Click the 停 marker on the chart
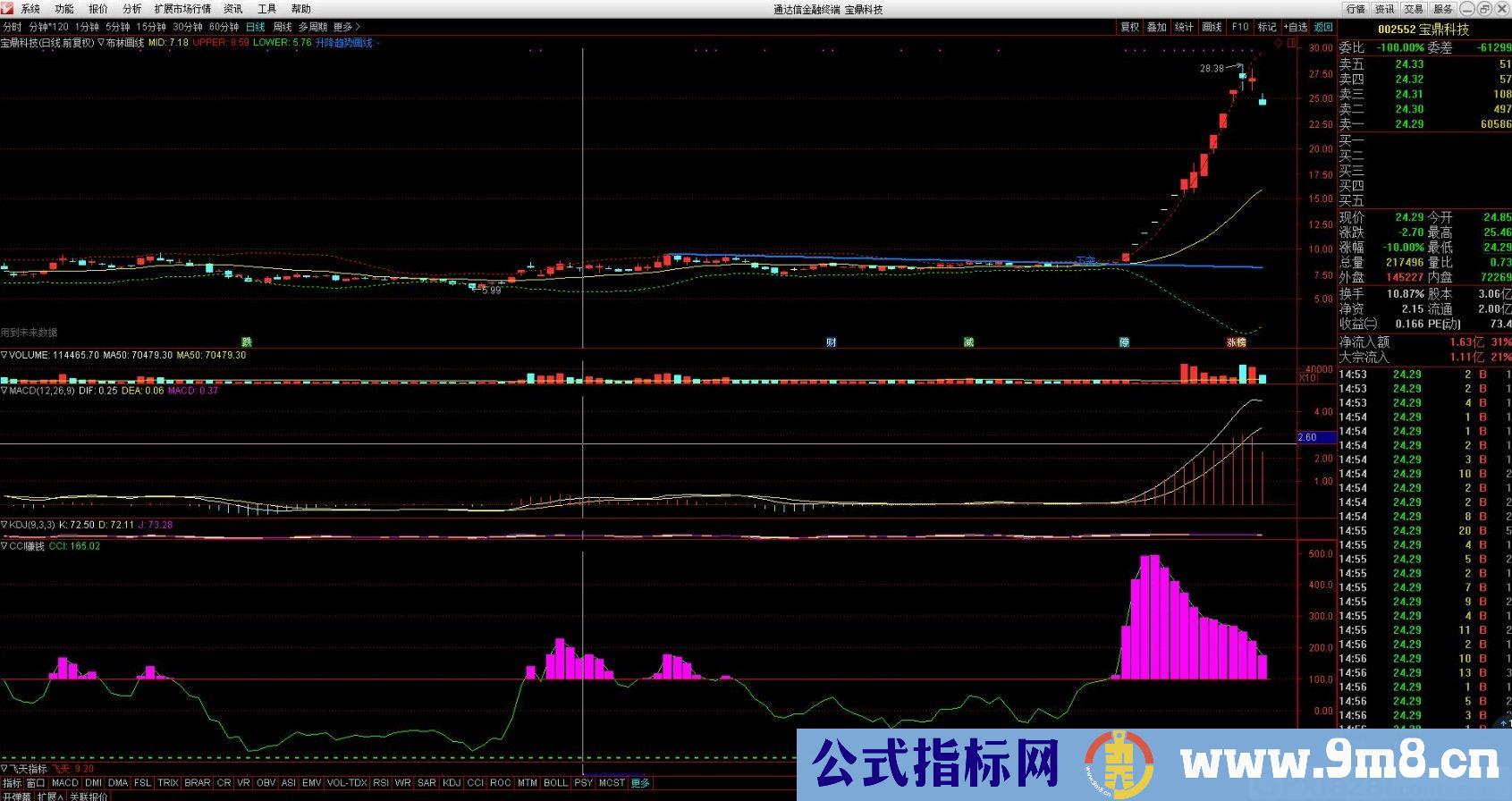 [1124, 342]
